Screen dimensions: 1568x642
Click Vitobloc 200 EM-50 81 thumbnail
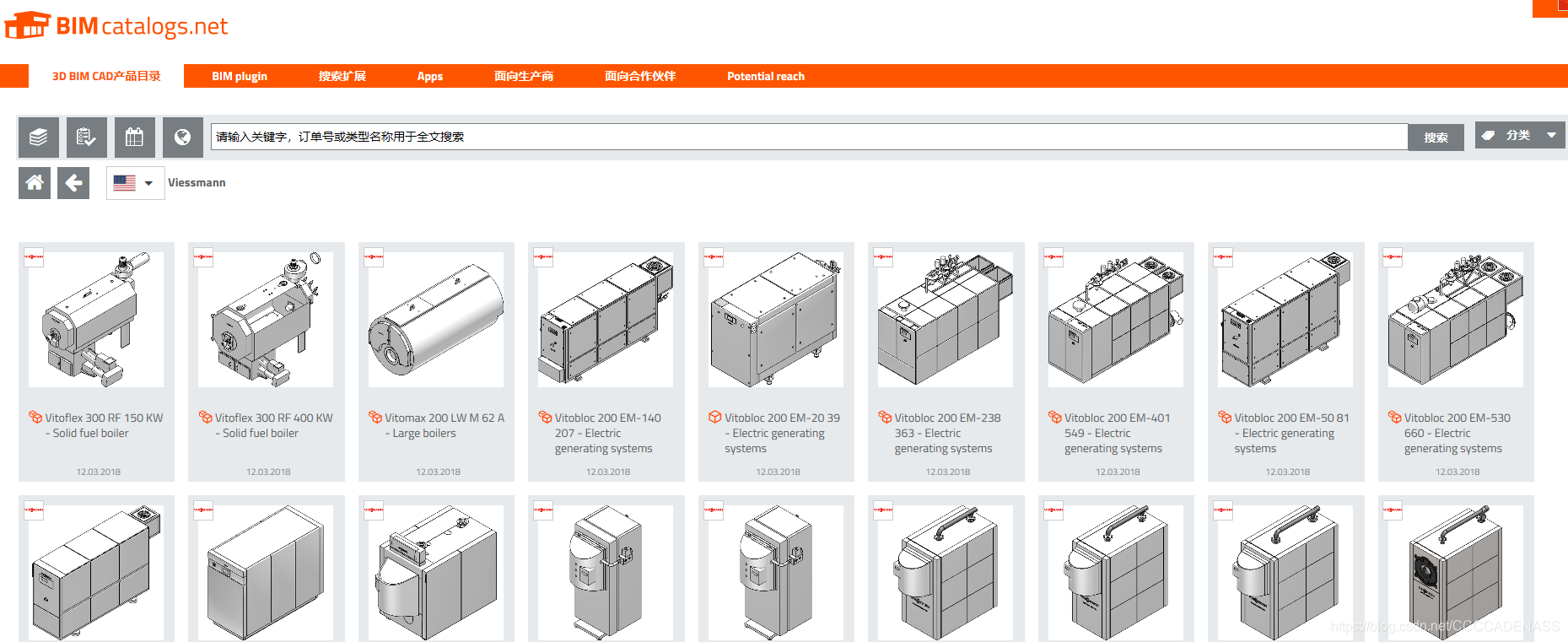point(1285,320)
